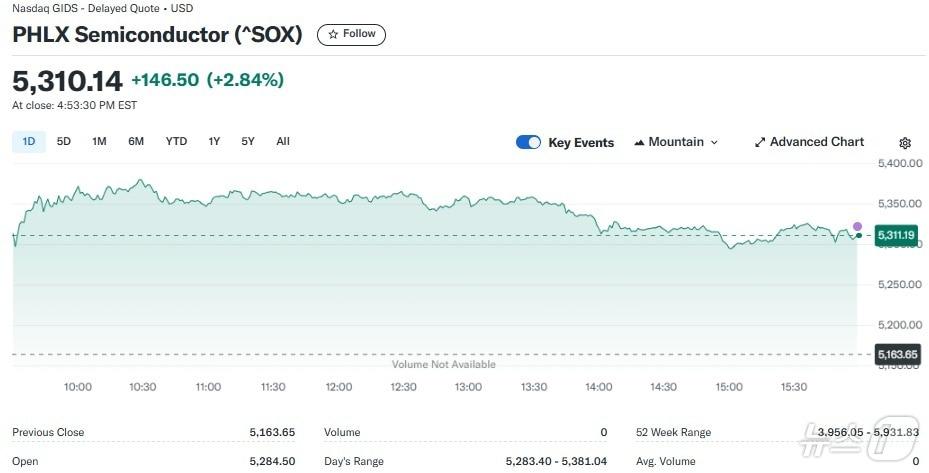Toggle the Key Events switch
The width and height of the screenshot is (929, 473).
click(x=528, y=142)
